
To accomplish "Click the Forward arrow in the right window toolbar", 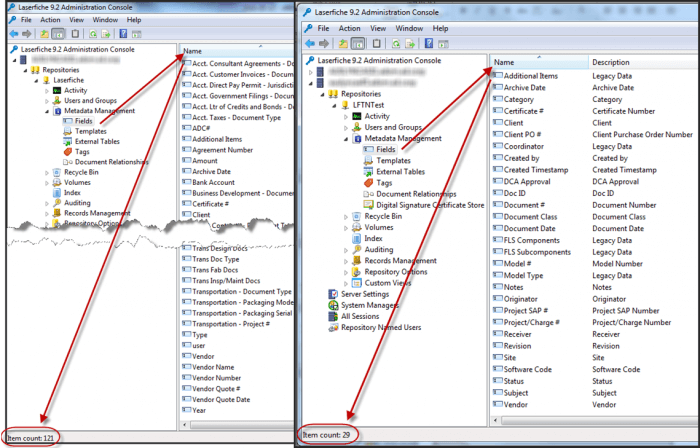I will [x=324, y=43].
